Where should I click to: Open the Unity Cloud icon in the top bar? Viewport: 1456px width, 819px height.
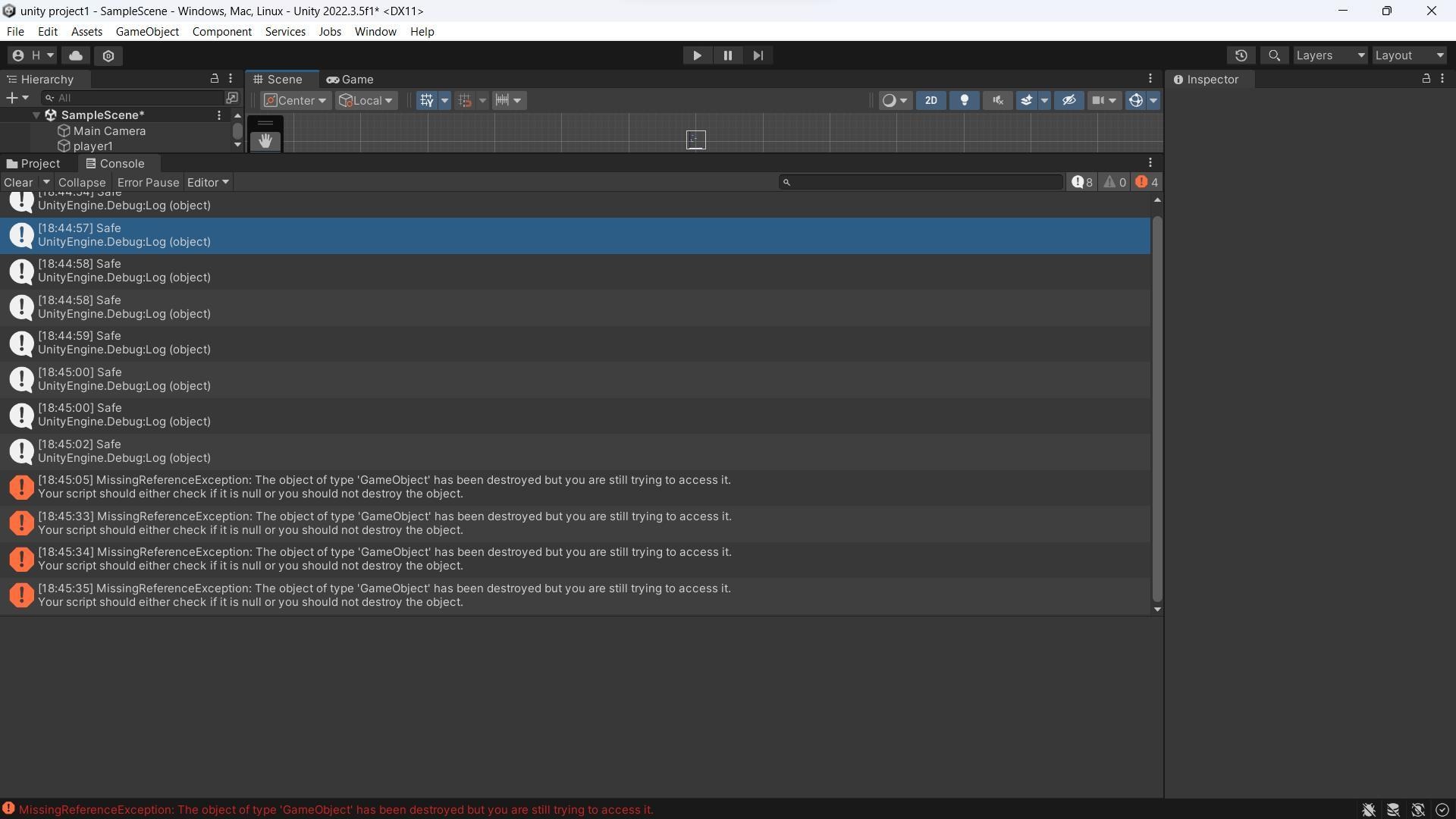click(x=75, y=55)
